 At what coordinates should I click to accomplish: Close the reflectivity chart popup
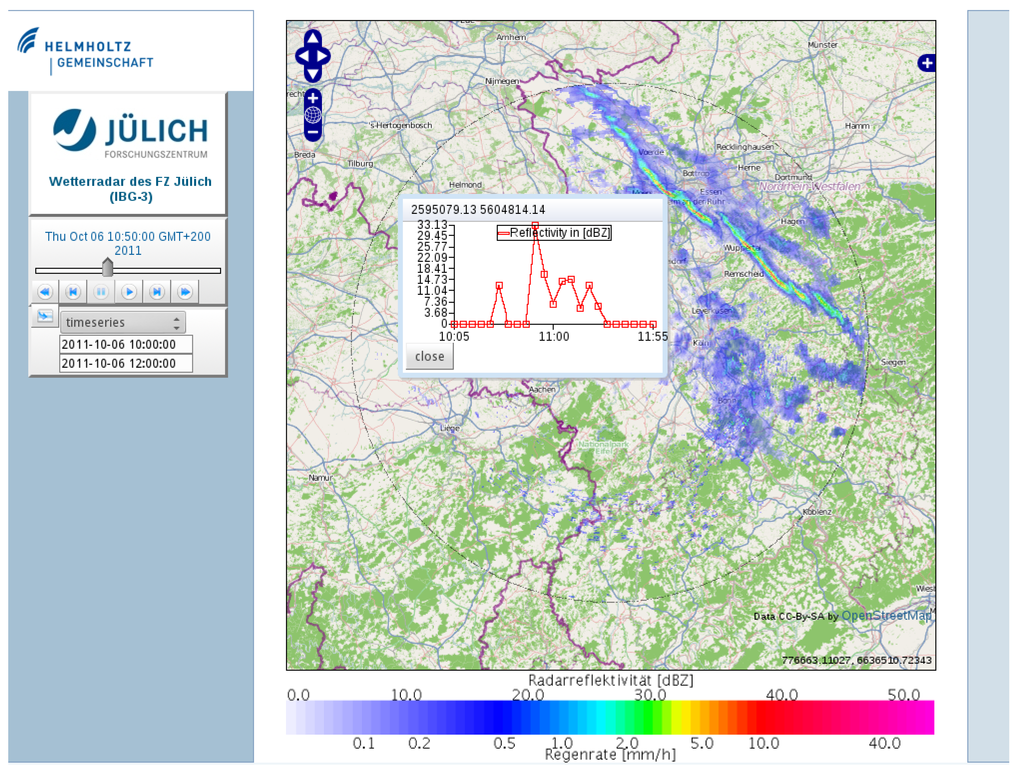[429, 357]
